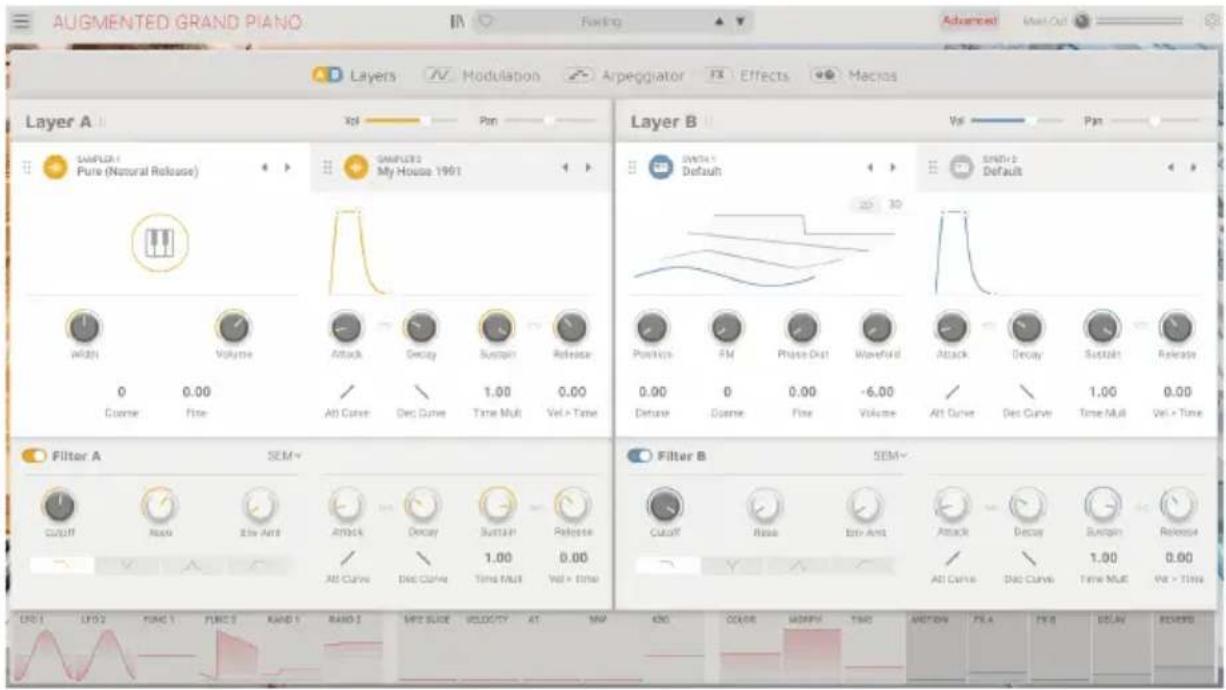Click Layer B Synth 2 Dec Curve icon
This screenshot has height=690, width=1226.
[x=1026, y=392]
